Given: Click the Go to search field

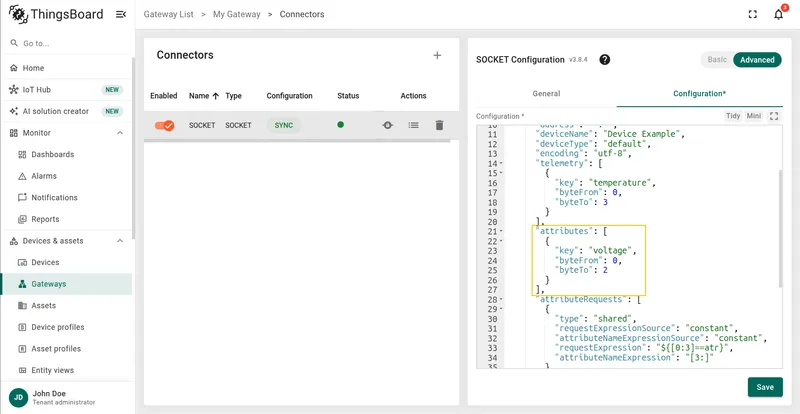Looking at the screenshot, I should tap(66, 43).
